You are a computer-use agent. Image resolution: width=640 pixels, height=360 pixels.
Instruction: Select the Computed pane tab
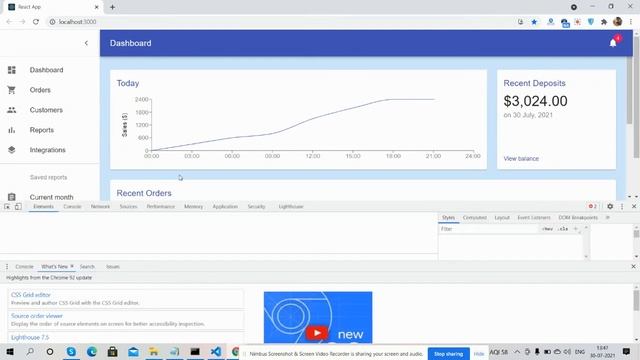pyautogui.click(x=475, y=218)
